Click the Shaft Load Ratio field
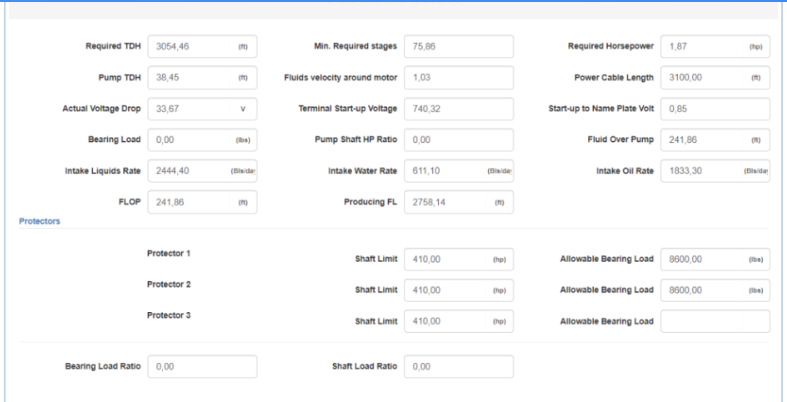This screenshot has height=402, width=787. pyautogui.click(x=459, y=367)
